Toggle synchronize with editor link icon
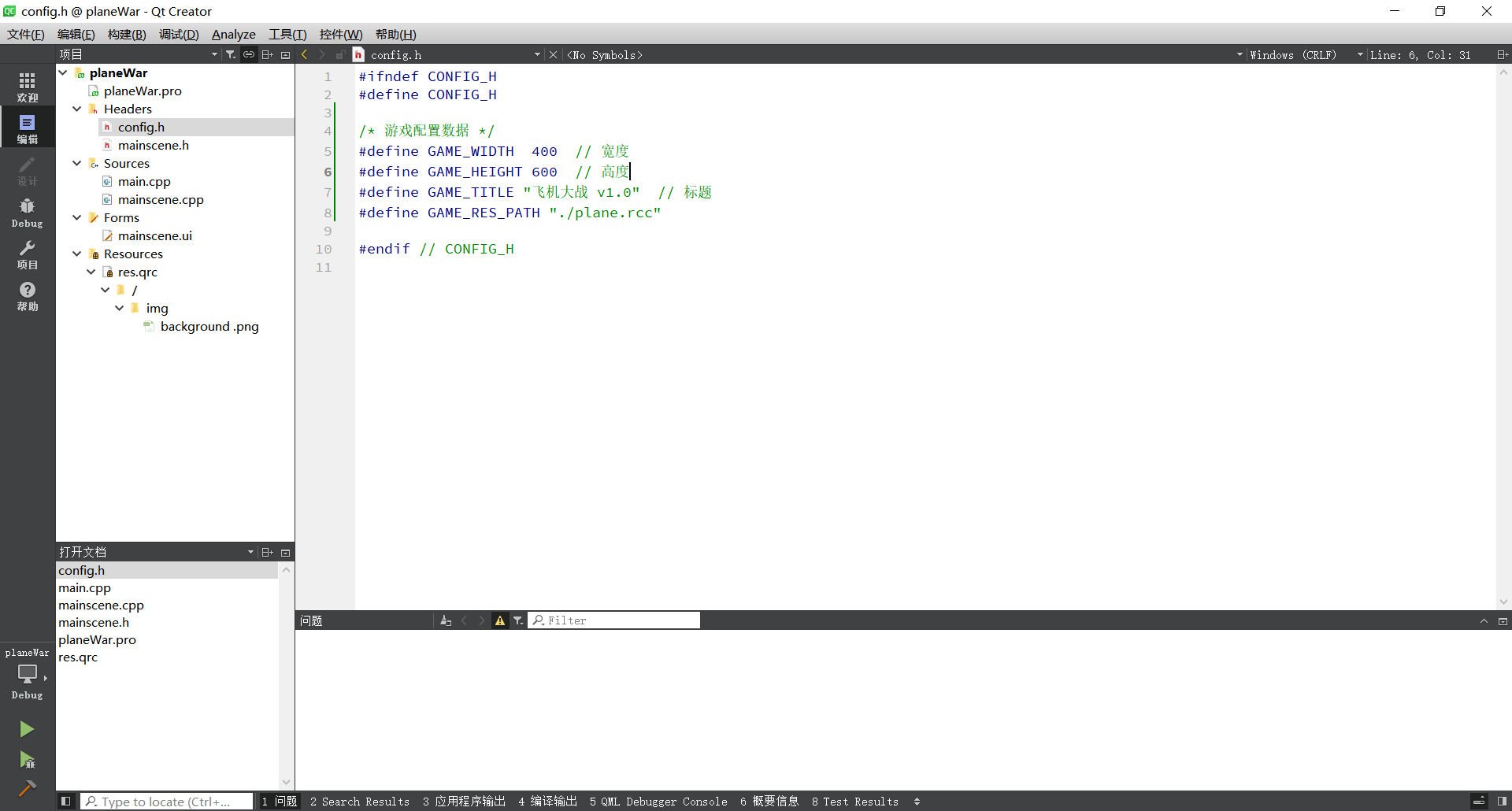 pyautogui.click(x=249, y=54)
